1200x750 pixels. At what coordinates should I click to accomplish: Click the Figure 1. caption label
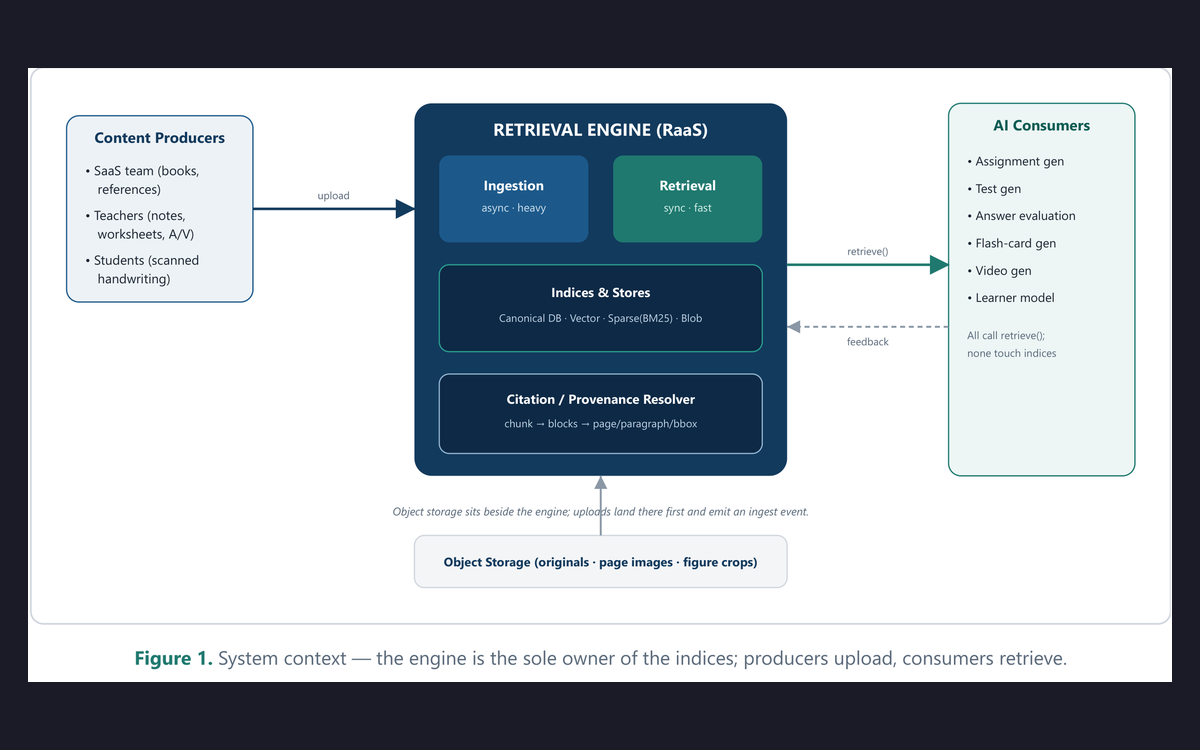click(x=173, y=659)
